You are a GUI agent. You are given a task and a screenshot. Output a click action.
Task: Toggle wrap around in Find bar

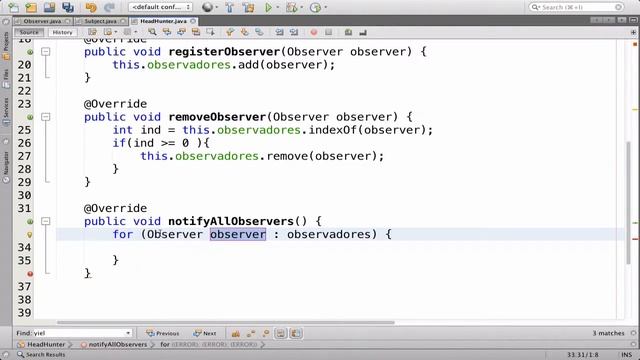coord(296,333)
